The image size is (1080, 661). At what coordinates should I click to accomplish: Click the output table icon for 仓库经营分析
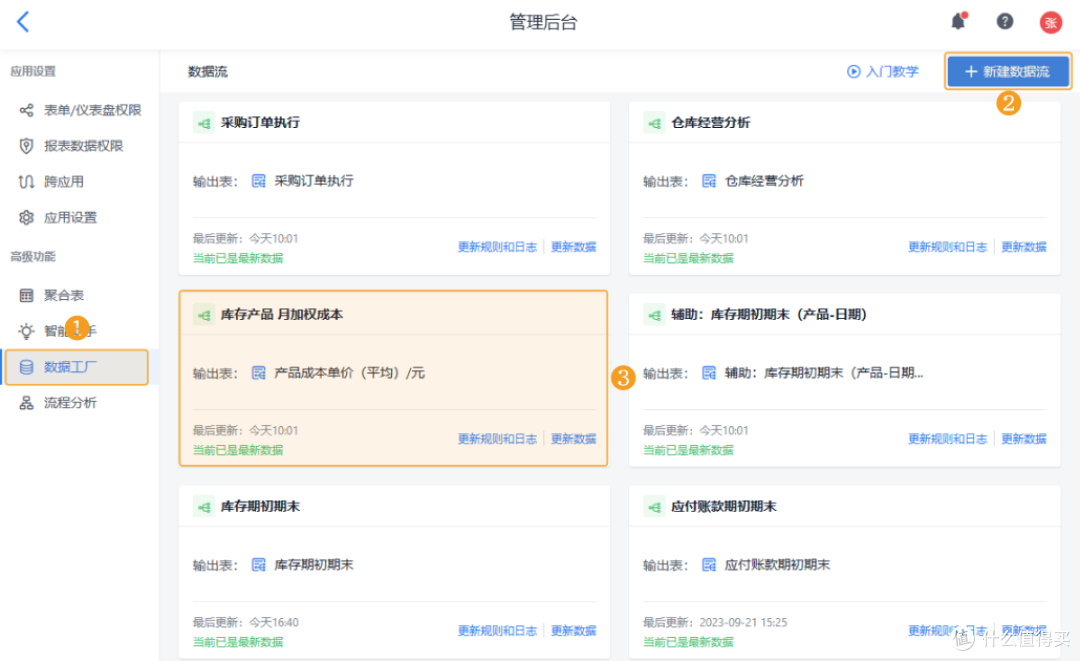click(x=709, y=181)
